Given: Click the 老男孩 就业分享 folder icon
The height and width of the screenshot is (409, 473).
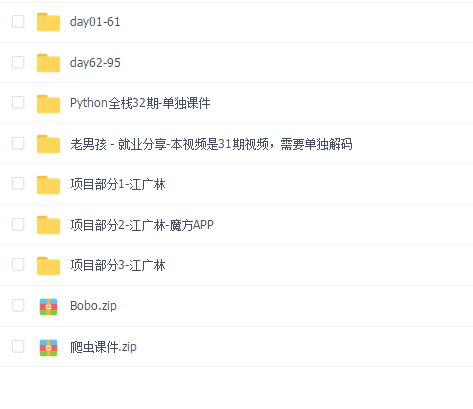Looking at the screenshot, I should (x=48, y=144).
